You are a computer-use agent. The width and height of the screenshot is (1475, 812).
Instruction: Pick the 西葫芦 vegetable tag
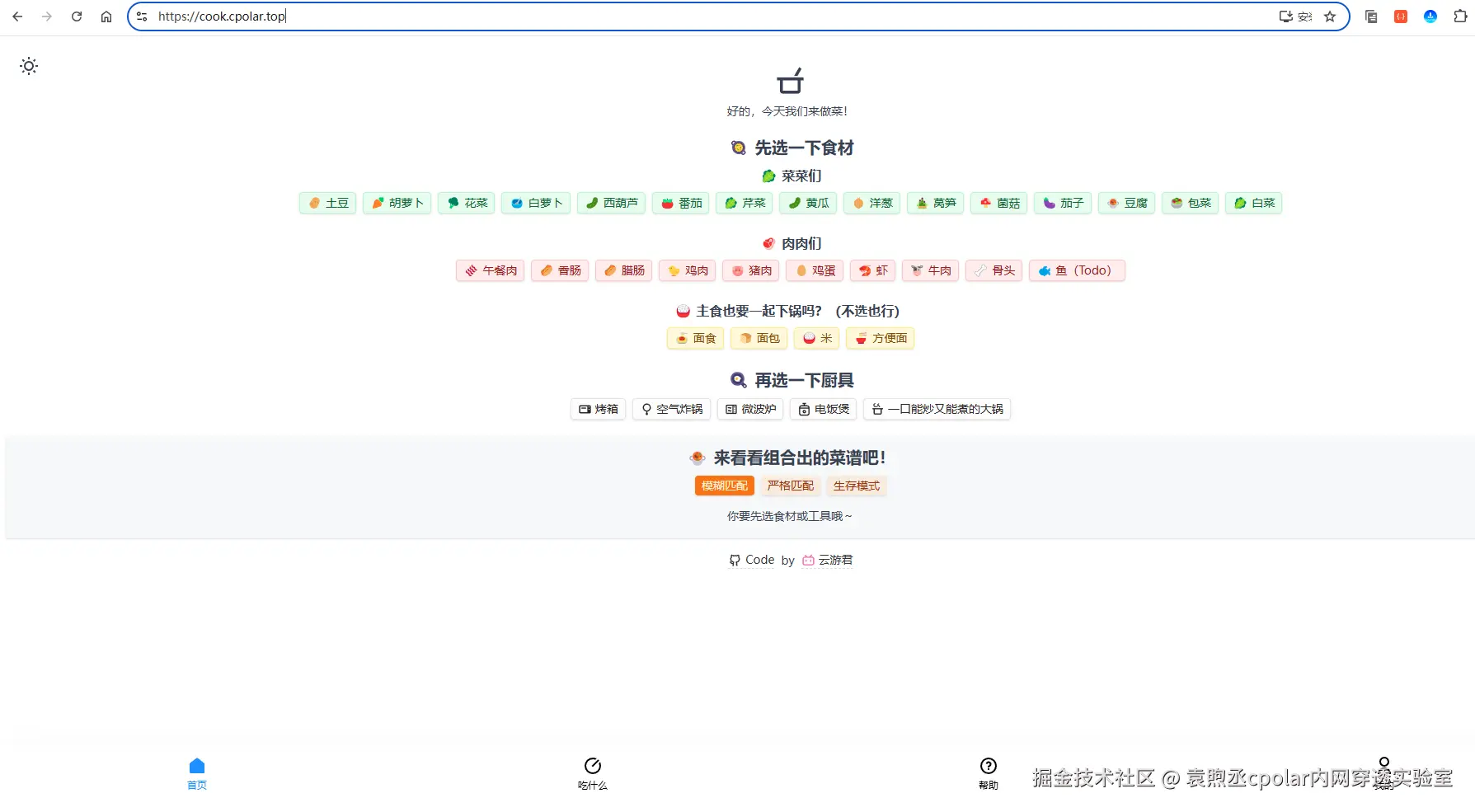(x=612, y=203)
